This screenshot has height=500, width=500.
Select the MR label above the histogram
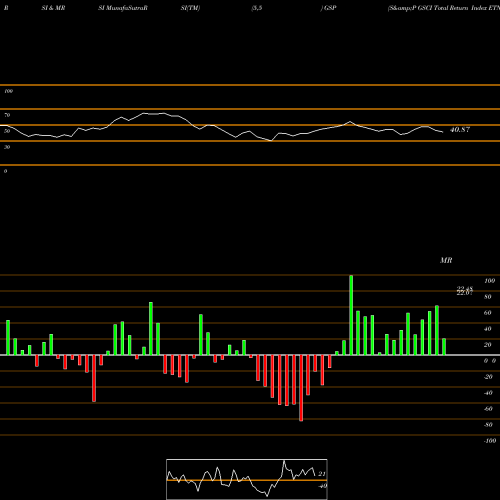click(x=446, y=260)
